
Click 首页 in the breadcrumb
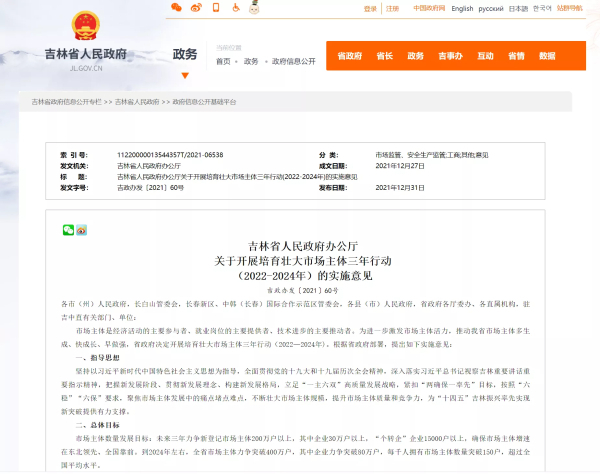[x=223, y=61]
